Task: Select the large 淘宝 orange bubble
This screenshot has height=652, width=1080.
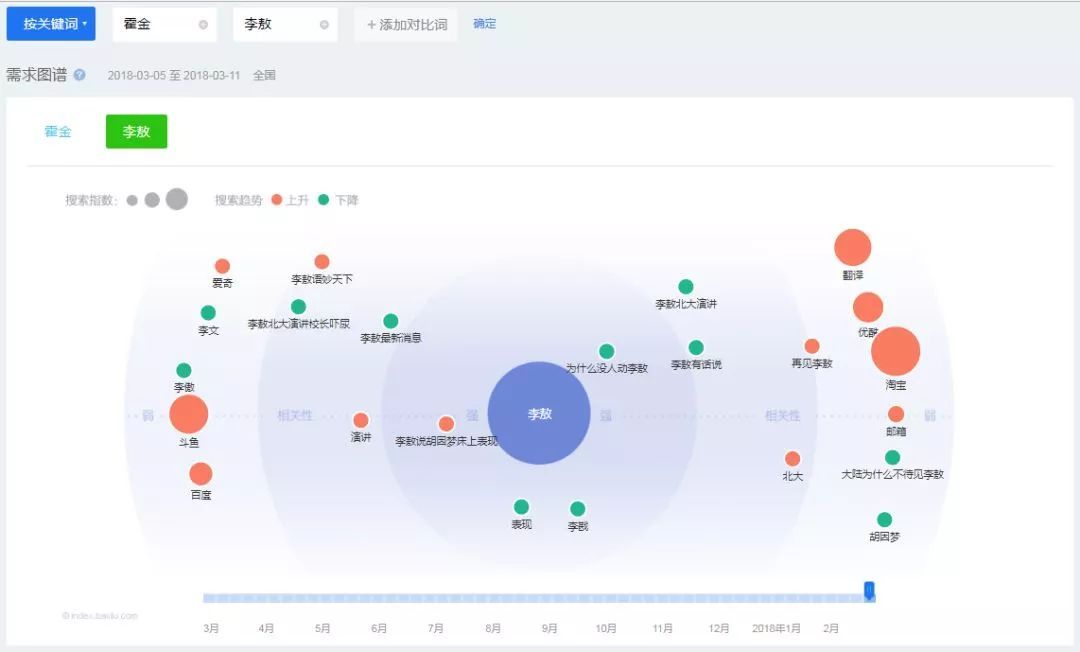Action: tap(895, 351)
